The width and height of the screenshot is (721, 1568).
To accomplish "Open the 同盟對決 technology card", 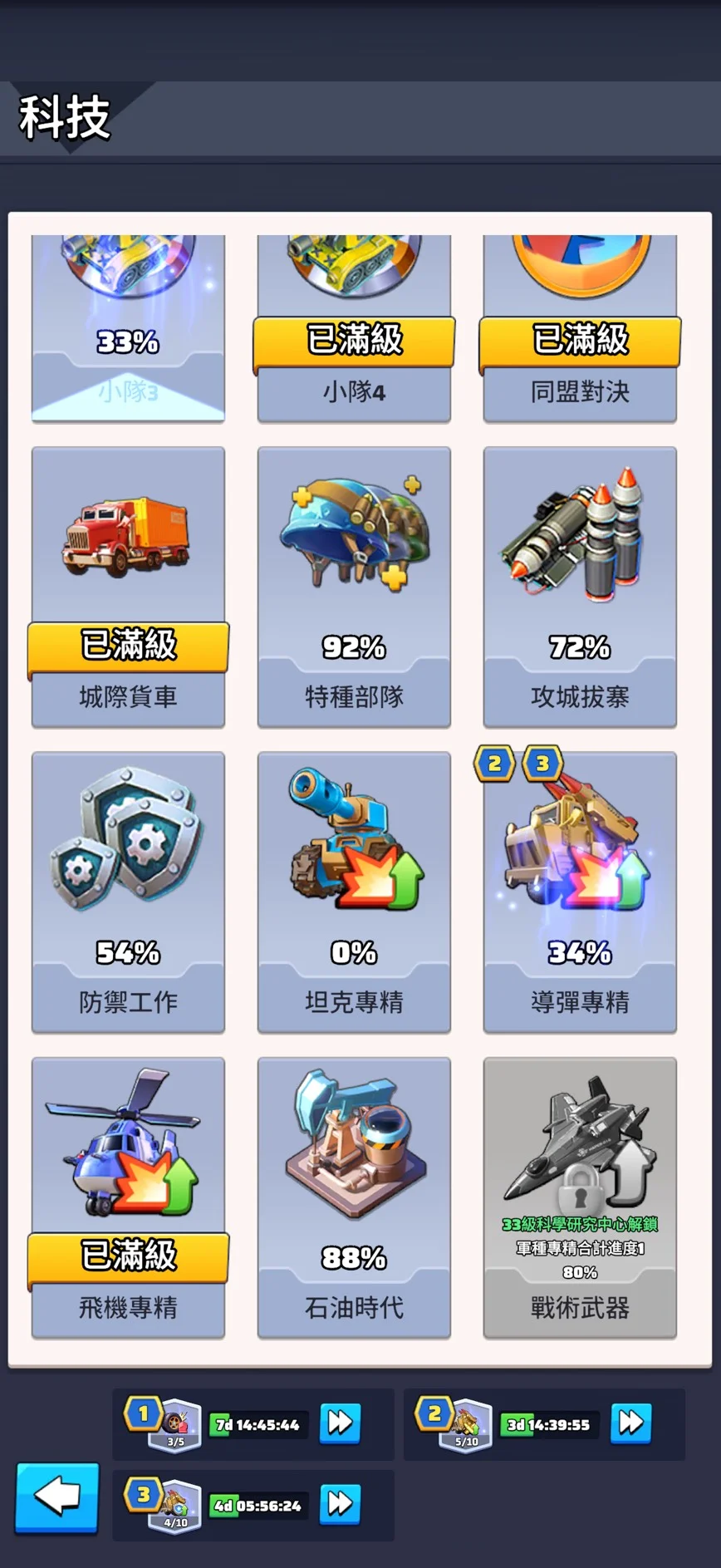I will point(580,328).
